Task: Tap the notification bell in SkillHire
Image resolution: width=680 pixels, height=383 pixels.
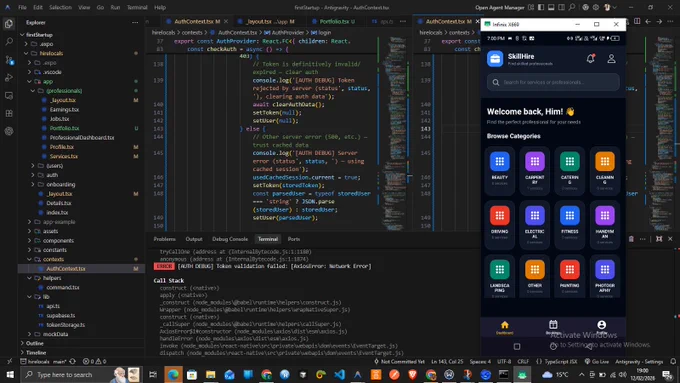Action: [590, 58]
